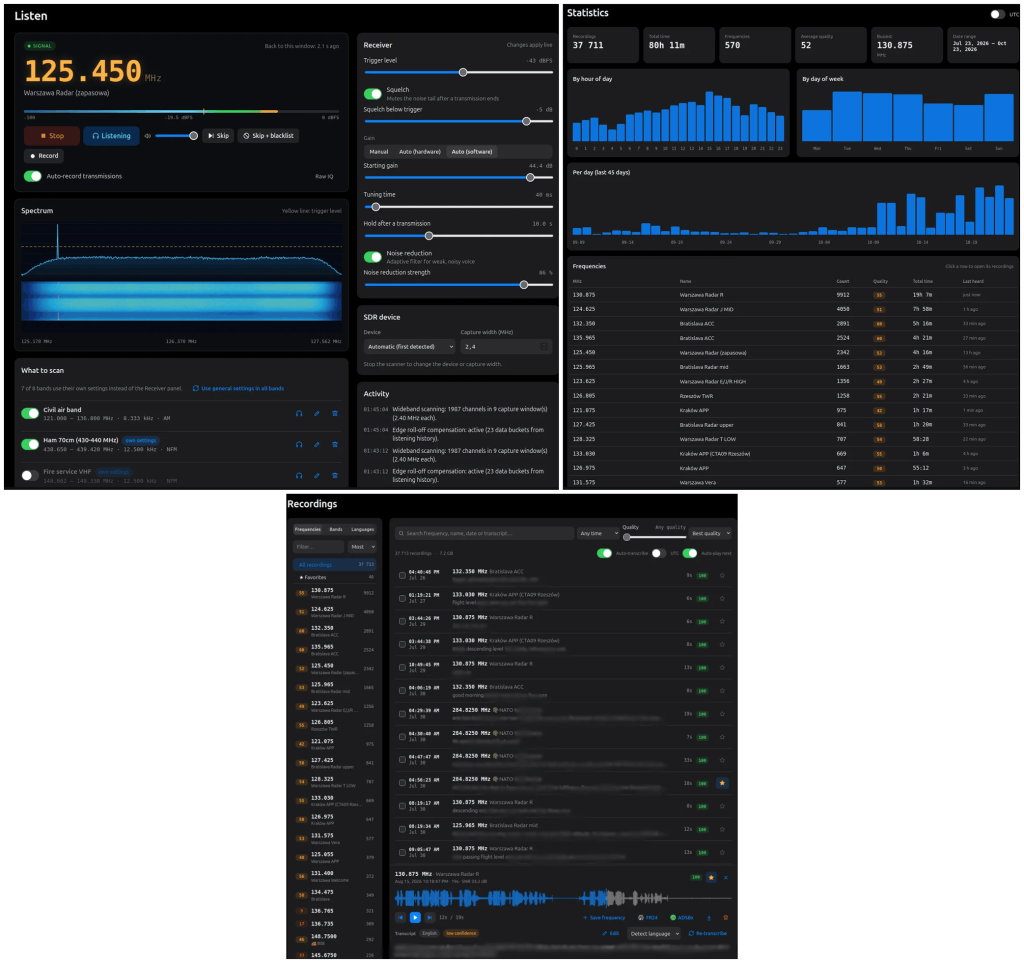Toggle the Noise reduction switch
The height and width of the screenshot is (963, 1024).
[373, 257]
